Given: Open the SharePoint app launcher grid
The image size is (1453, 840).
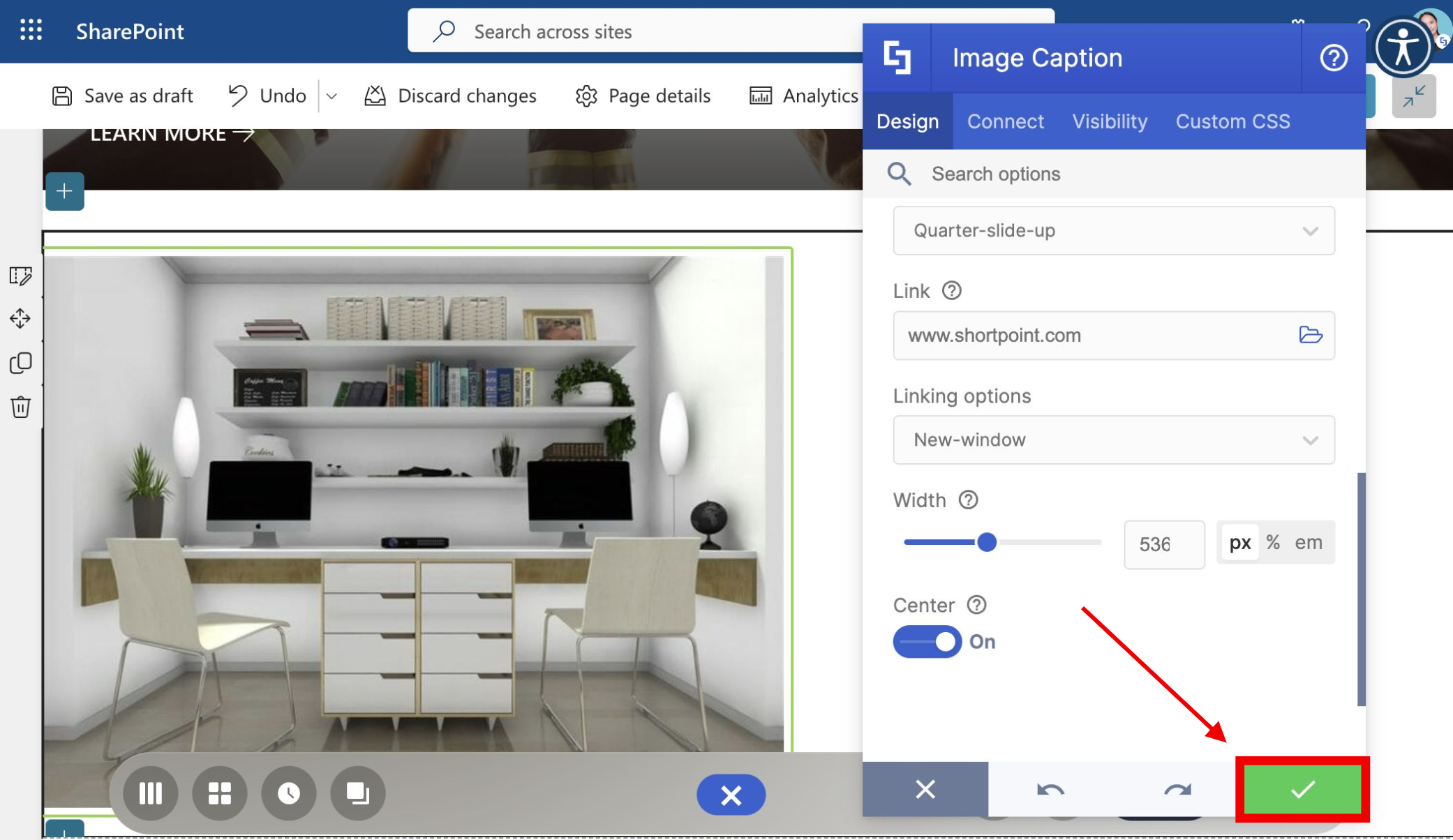Looking at the screenshot, I should (31, 31).
